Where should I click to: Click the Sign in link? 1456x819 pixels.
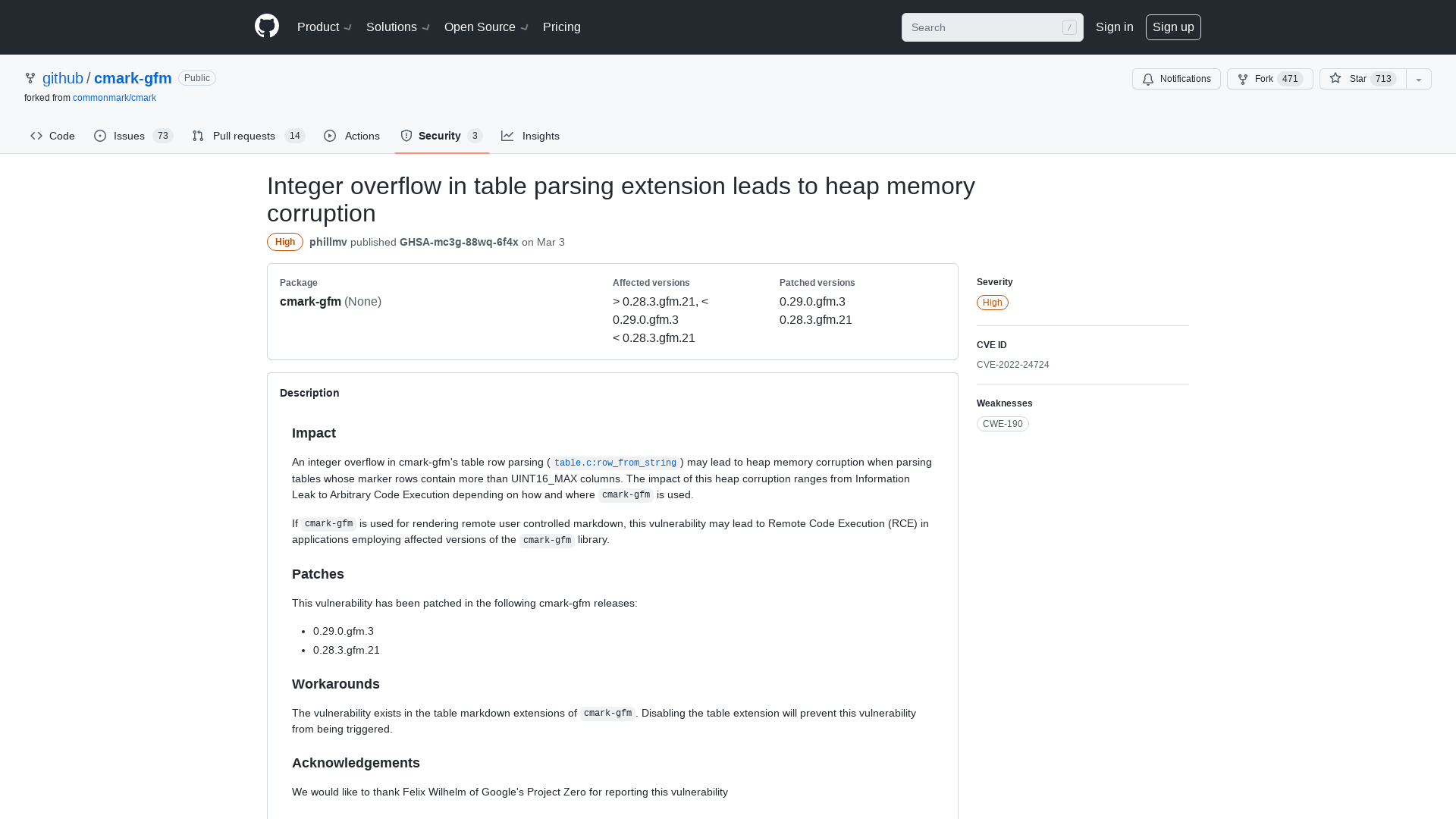[x=1114, y=27]
